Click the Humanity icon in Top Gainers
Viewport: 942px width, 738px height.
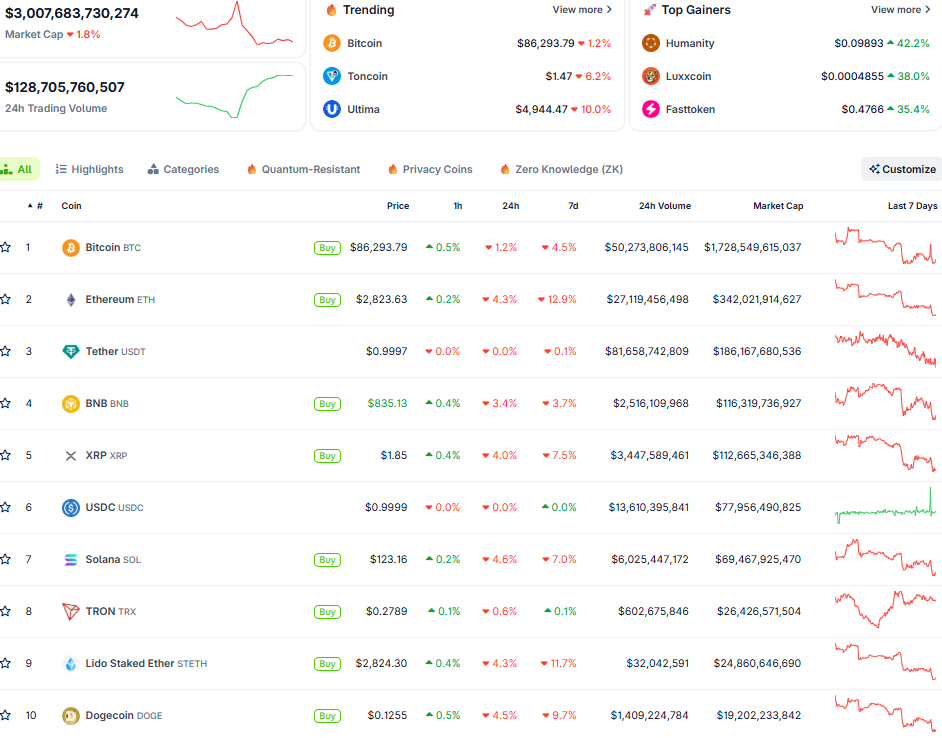point(651,44)
